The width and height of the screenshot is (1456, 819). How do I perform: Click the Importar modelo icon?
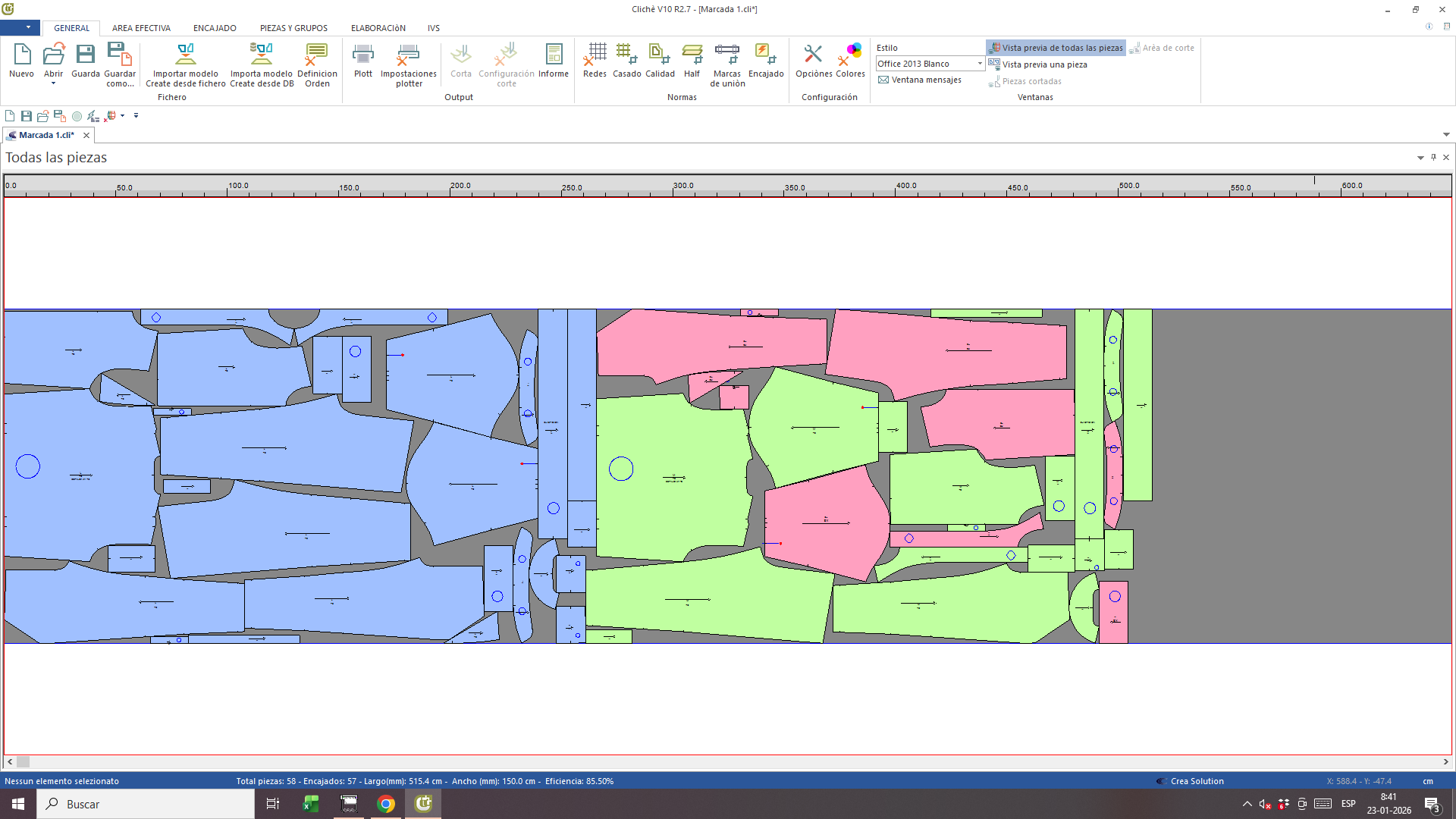coord(186,55)
